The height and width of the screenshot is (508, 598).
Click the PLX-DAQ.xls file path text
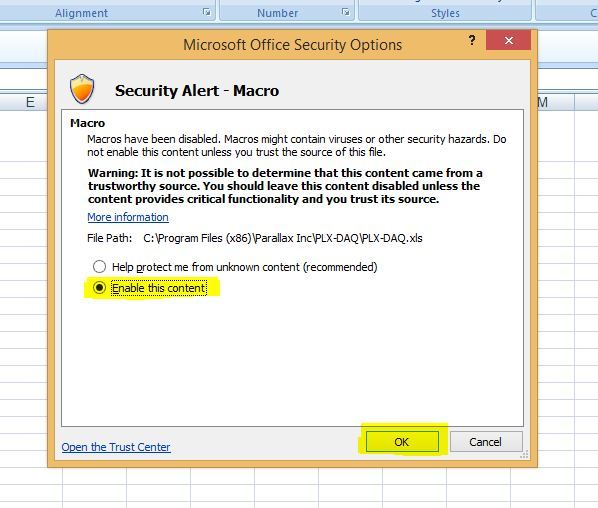(x=283, y=238)
